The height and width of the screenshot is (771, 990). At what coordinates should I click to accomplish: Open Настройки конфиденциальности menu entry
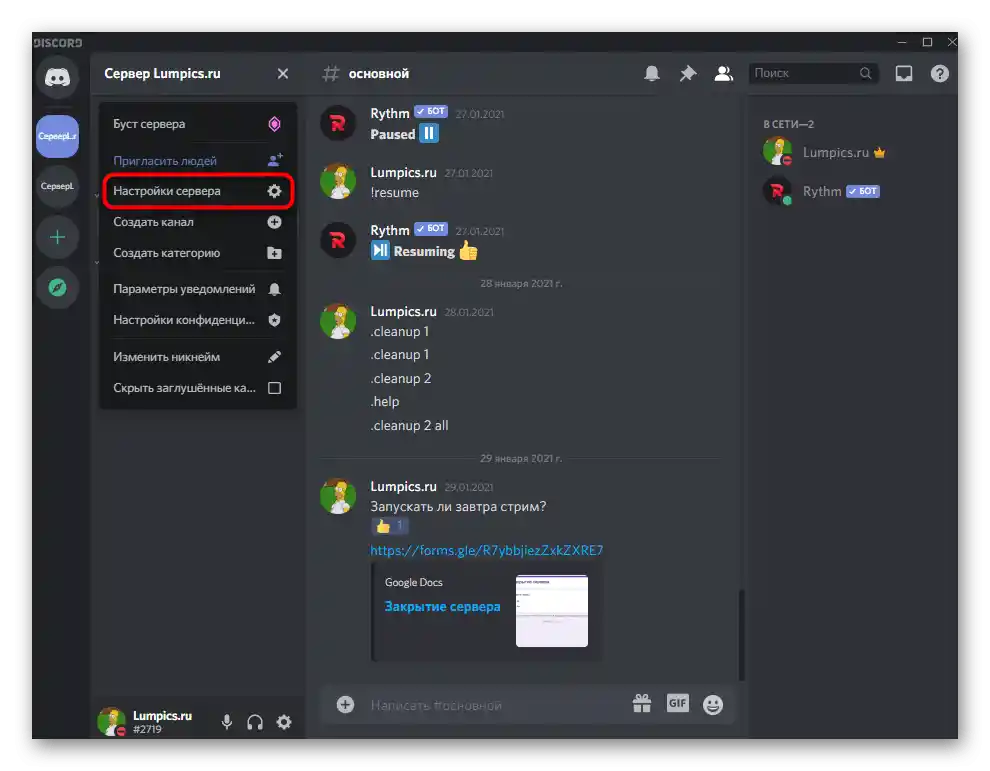click(197, 320)
